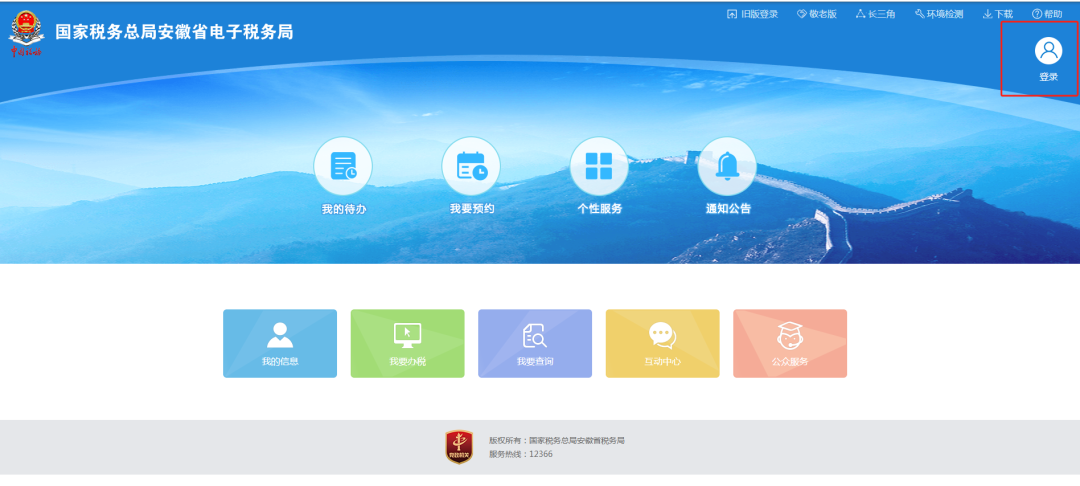Click the 版权所有 copyright text
The width and height of the screenshot is (1080, 486).
click(x=557, y=441)
